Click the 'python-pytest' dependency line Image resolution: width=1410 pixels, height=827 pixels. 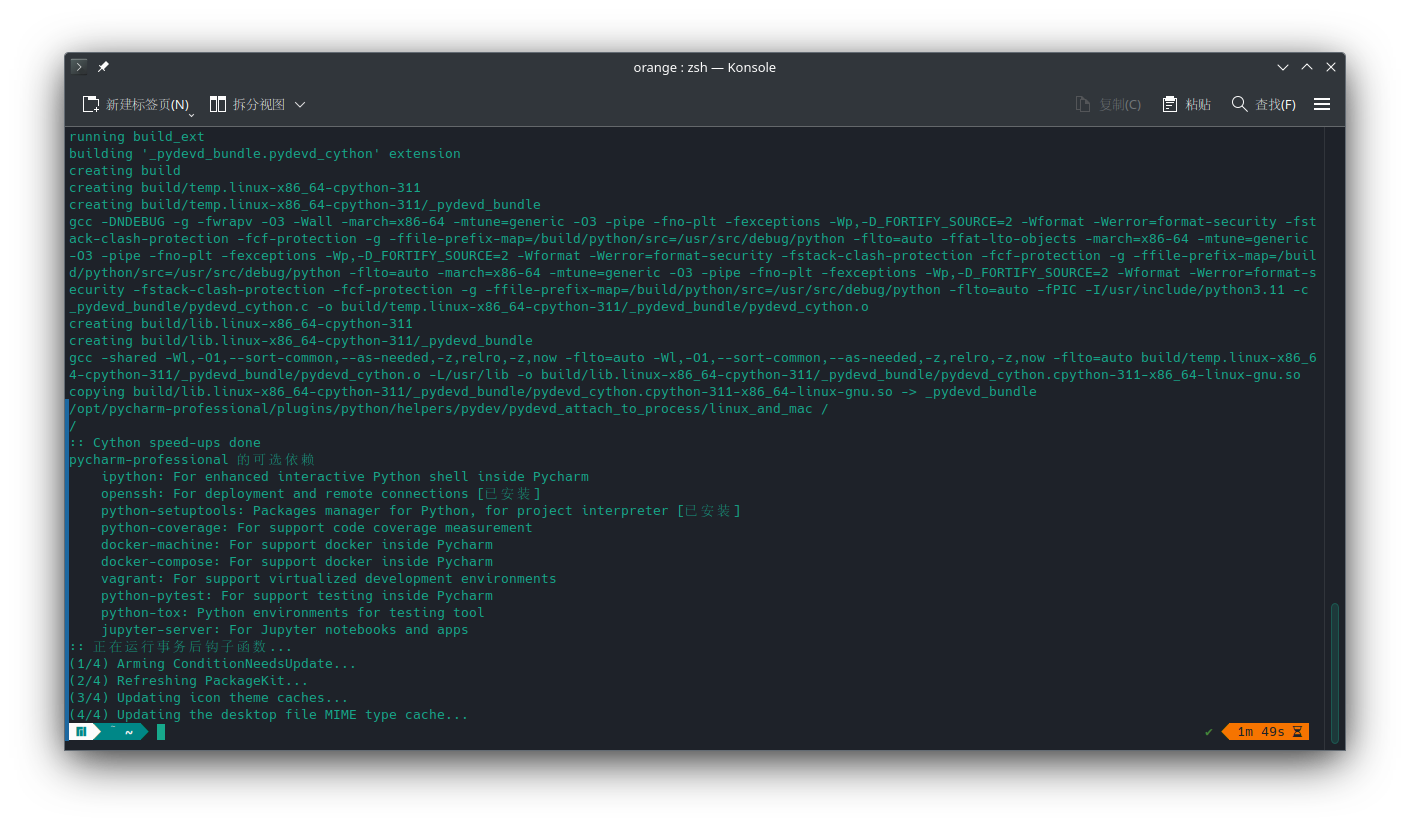coord(297,596)
